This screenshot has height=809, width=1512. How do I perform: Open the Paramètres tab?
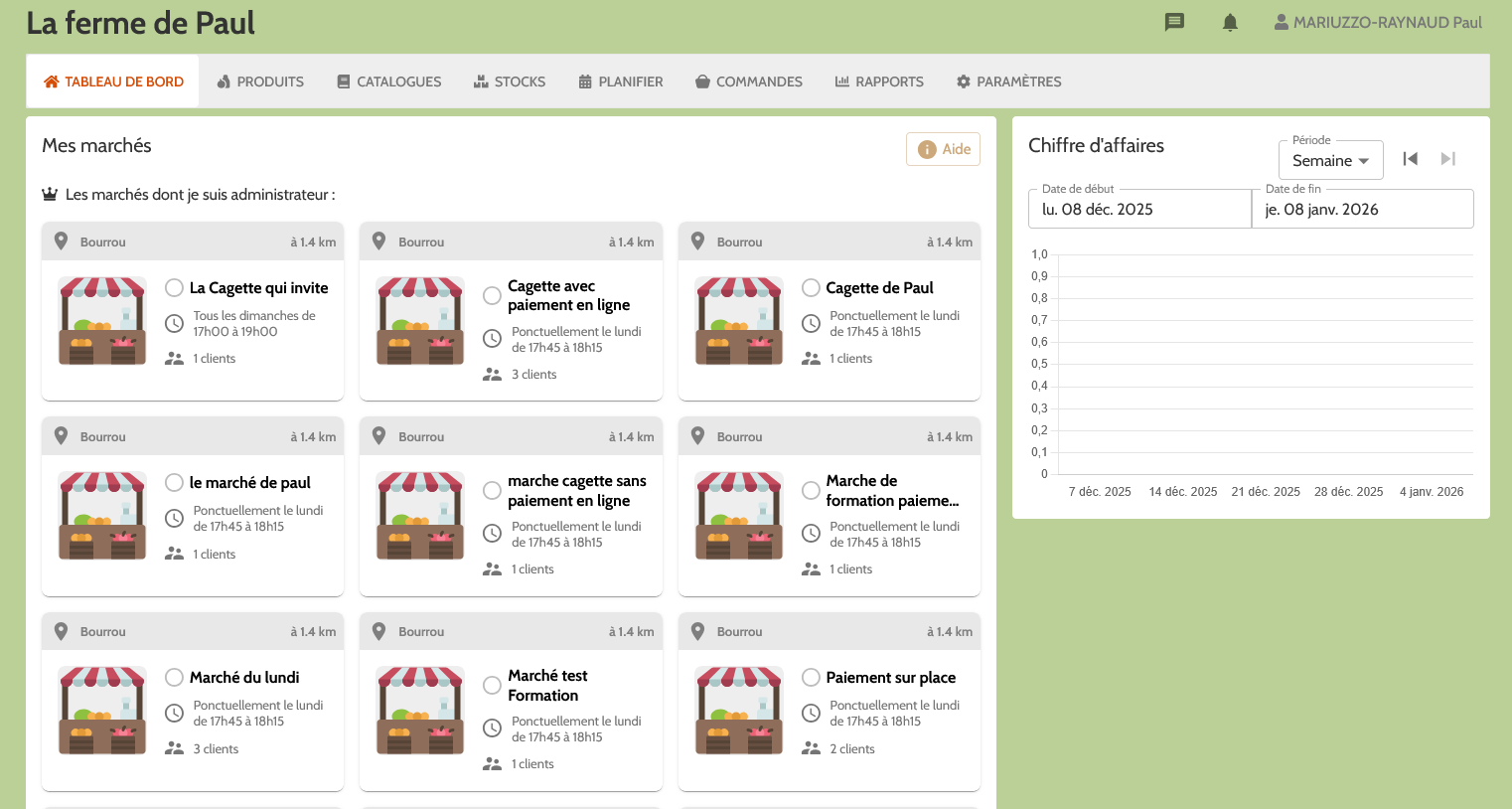[1008, 81]
